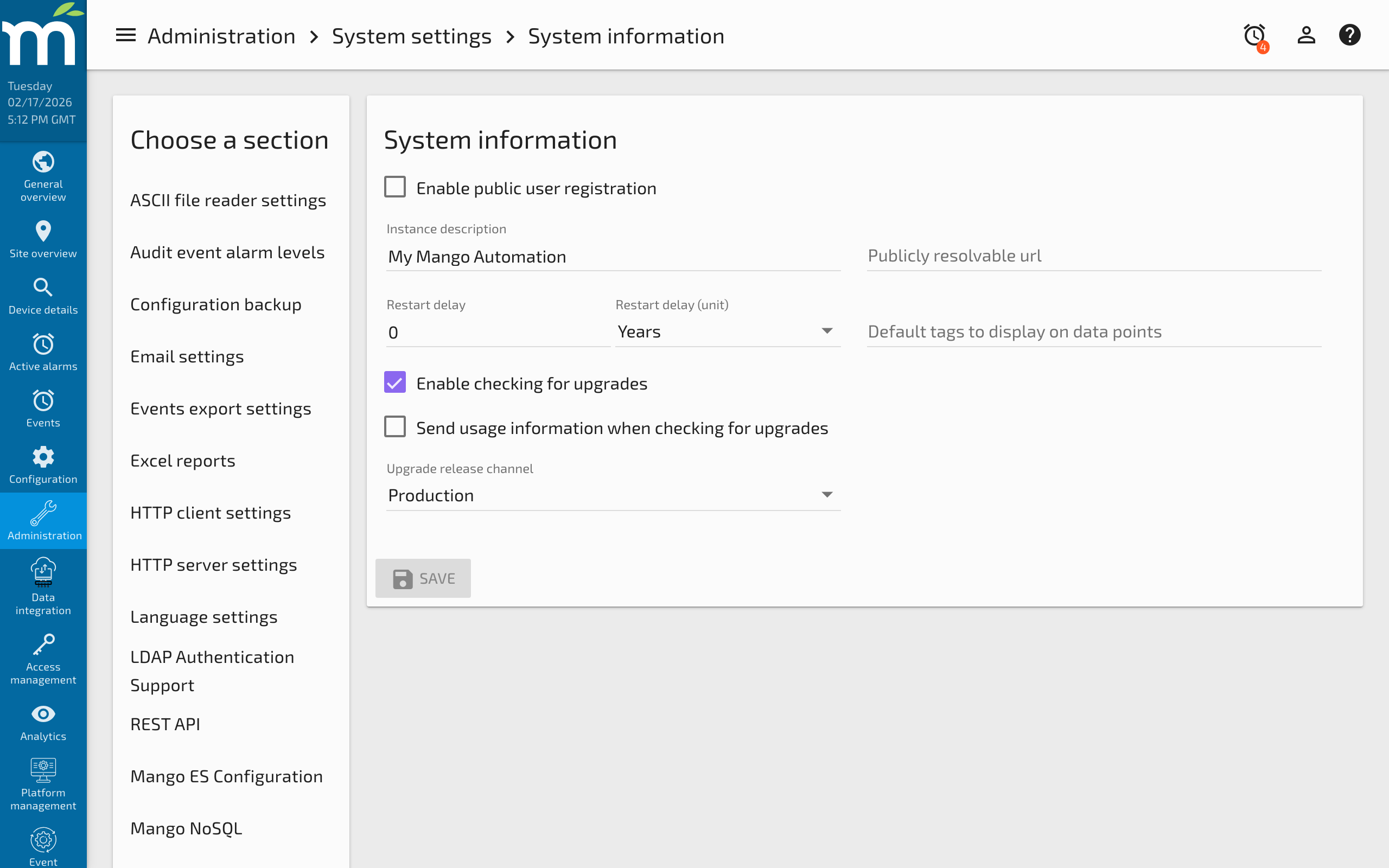Enable public user registration

coord(396,187)
